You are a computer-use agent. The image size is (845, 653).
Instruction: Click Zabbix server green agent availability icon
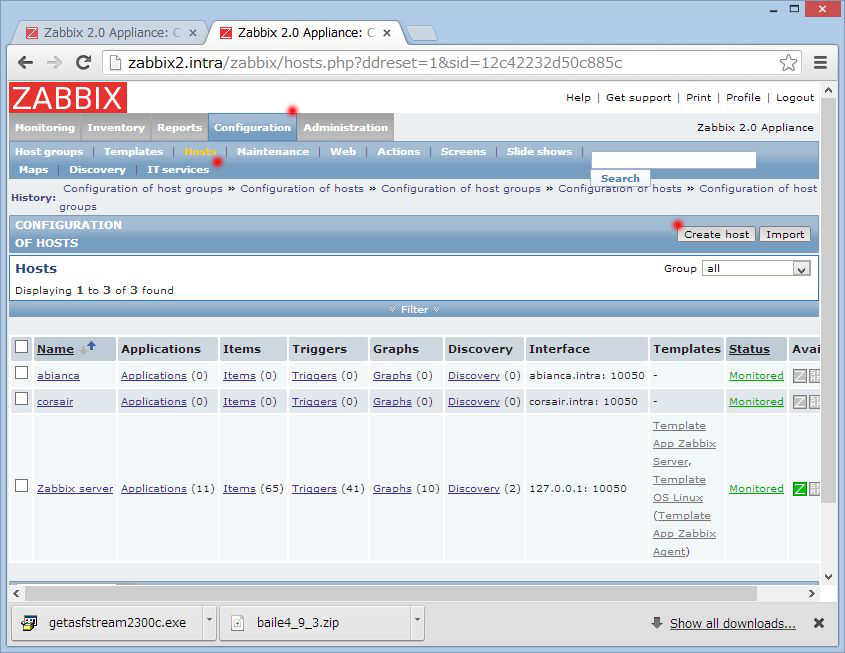(x=800, y=489)
